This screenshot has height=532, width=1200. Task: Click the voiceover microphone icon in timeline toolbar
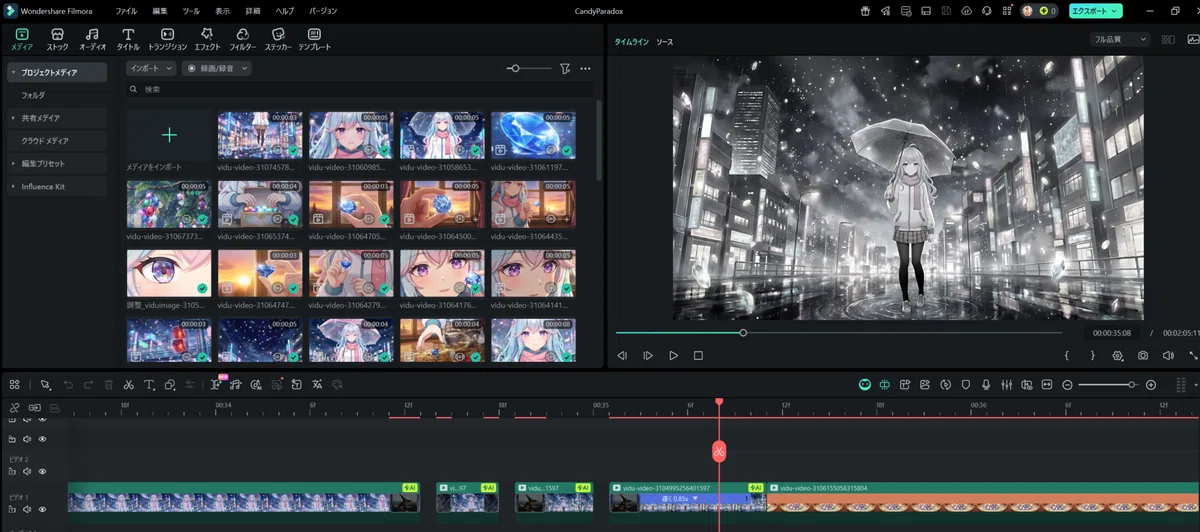[986, 384]
